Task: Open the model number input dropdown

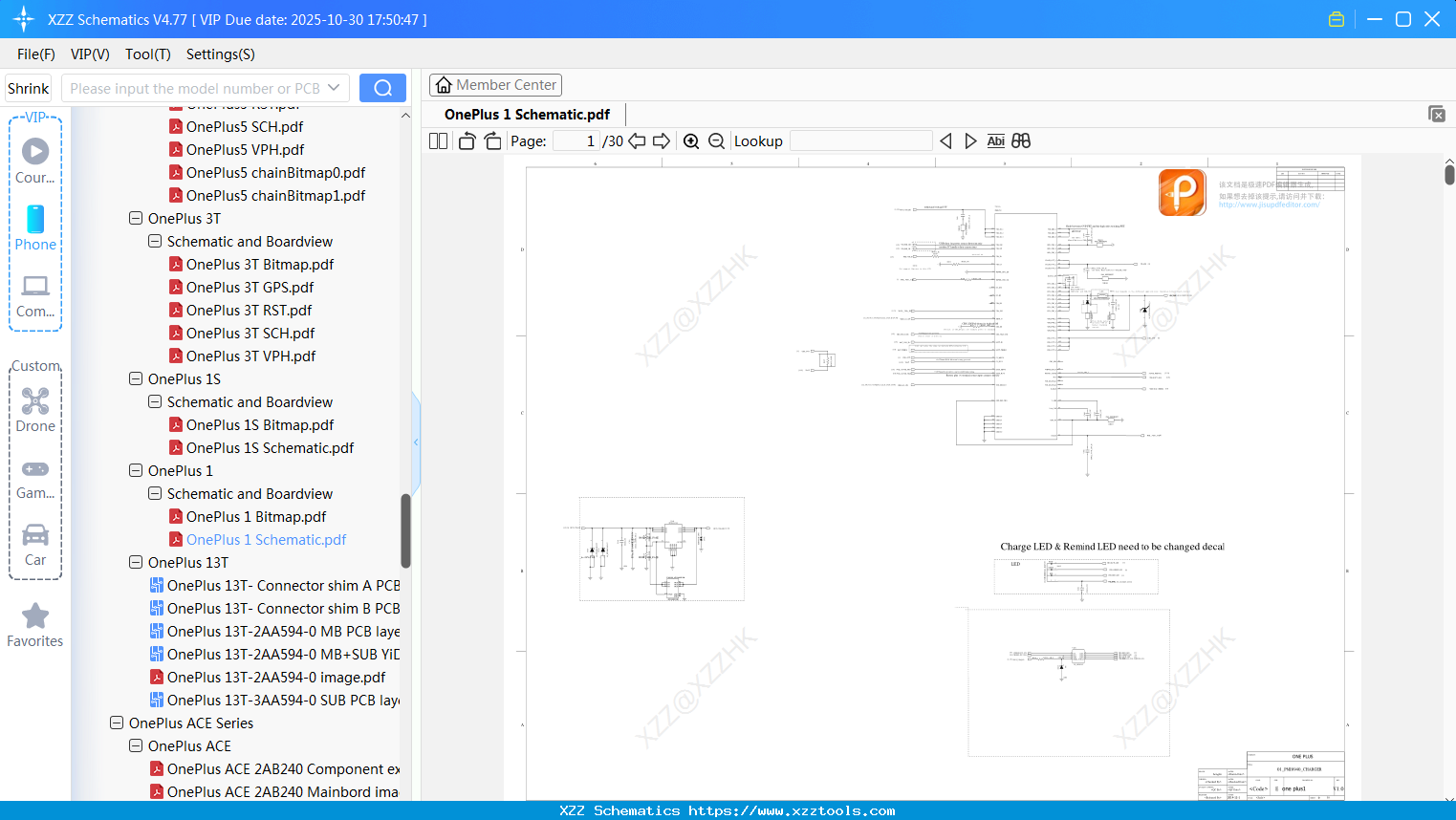Action: tap(336, 87)
